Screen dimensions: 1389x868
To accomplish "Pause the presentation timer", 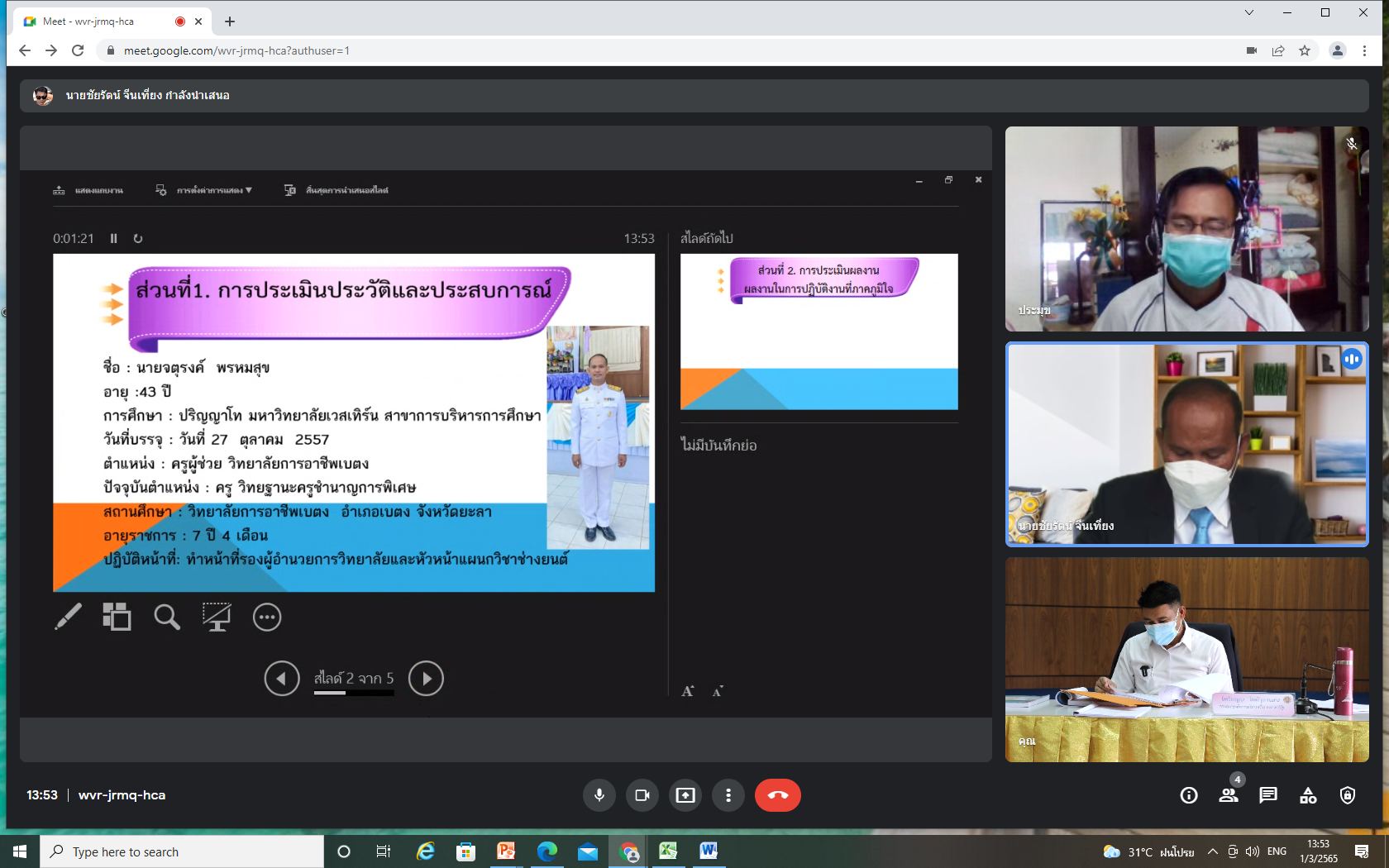I will tap(114, 239).
